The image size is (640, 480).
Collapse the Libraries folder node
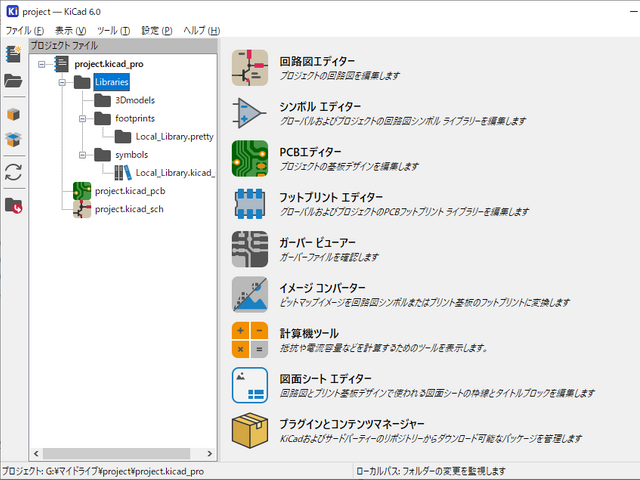pyautogui.click(x=62, y=82)
